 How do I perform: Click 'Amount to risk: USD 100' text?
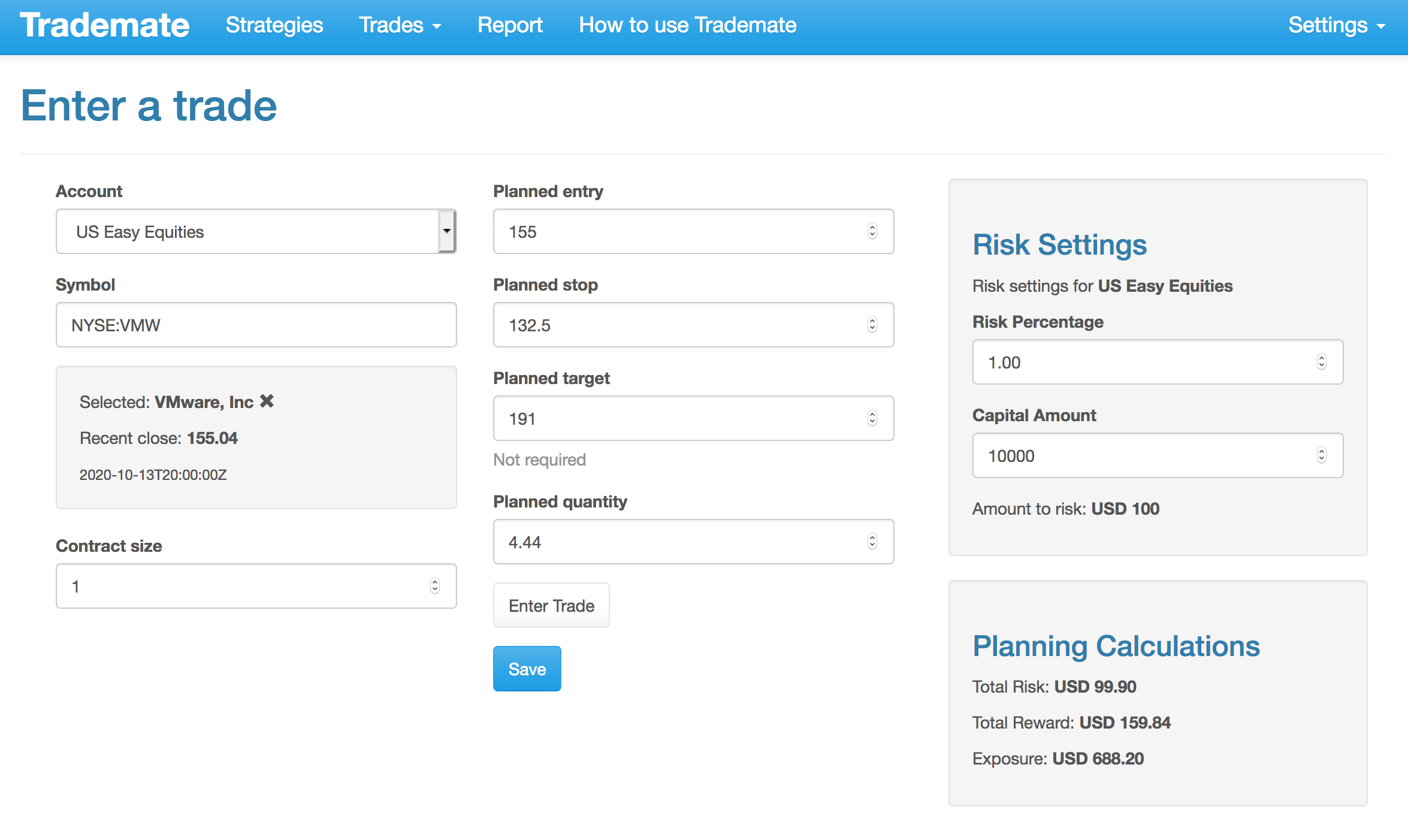coord(1066,509)
